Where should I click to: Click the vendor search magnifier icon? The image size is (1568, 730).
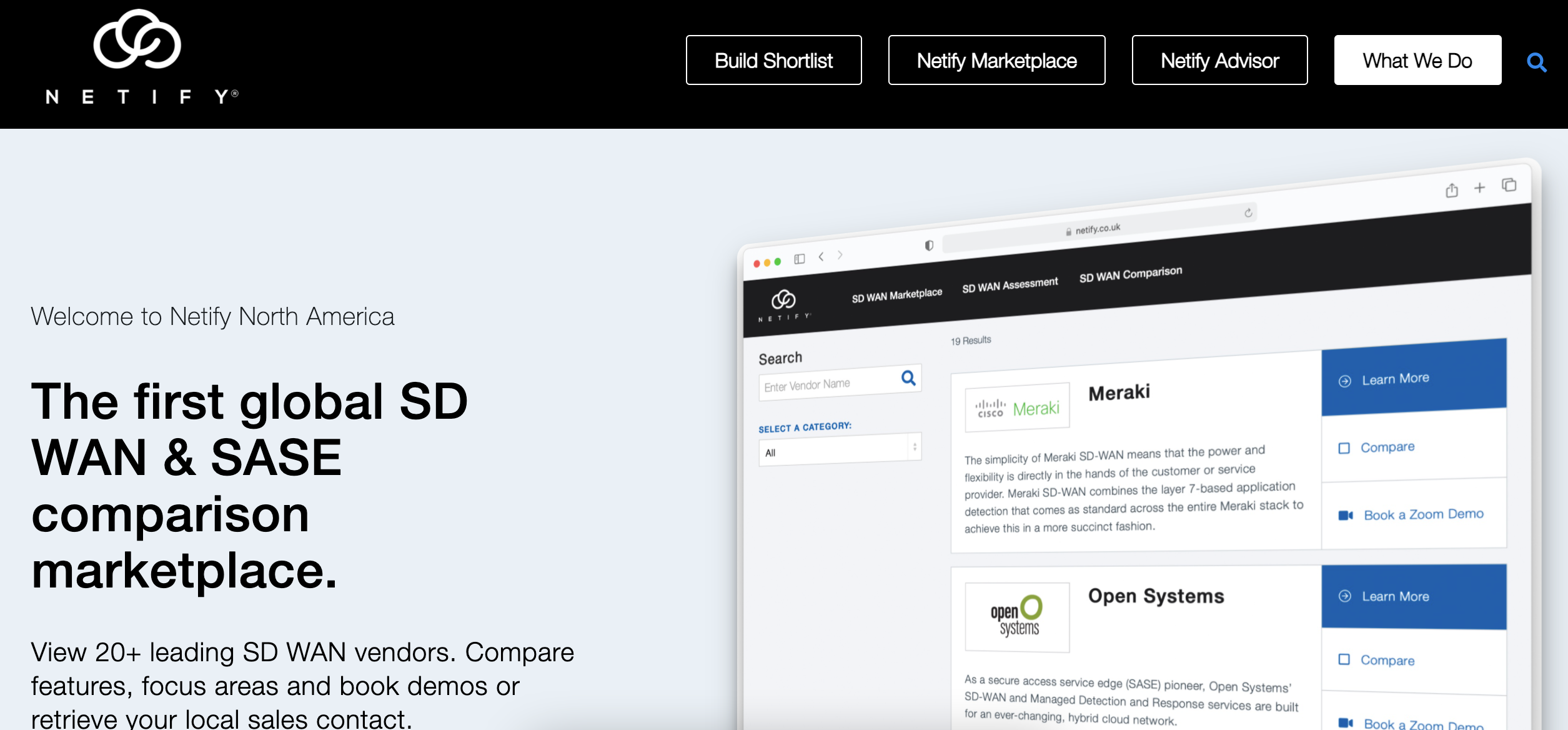(908, 378)
